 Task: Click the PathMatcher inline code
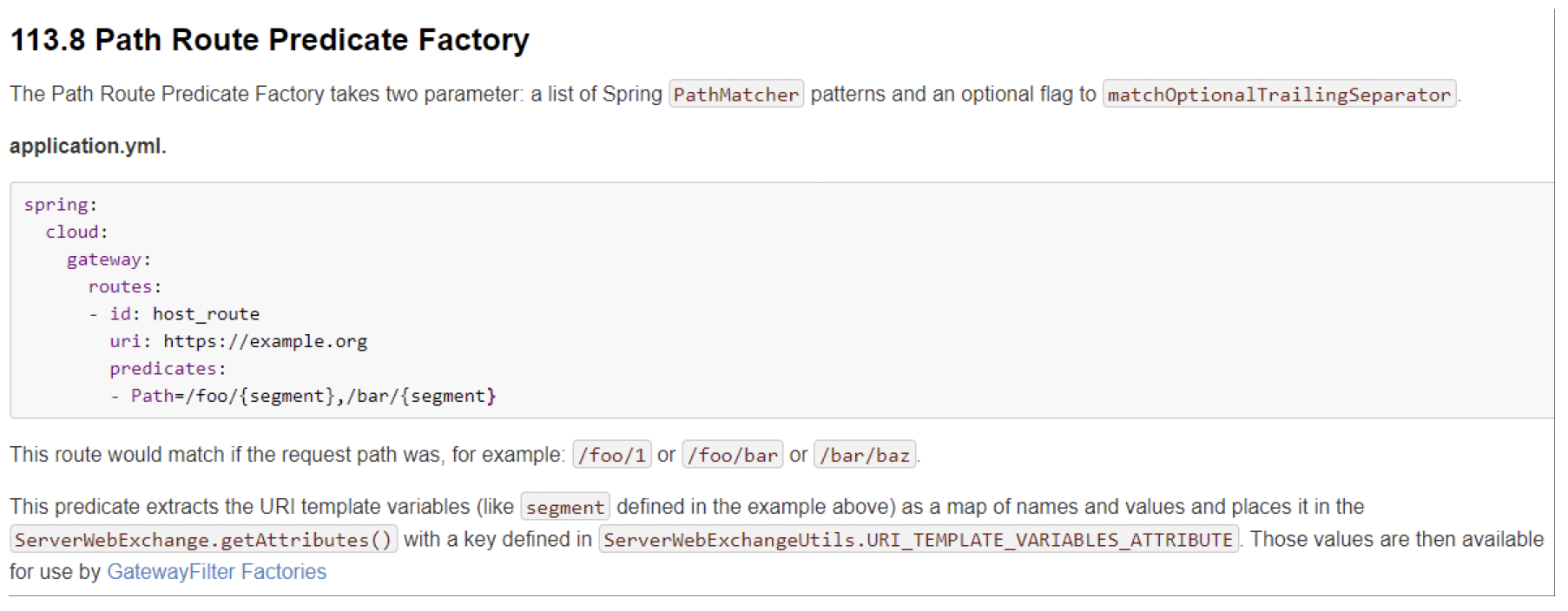click(x=735, y=95)
